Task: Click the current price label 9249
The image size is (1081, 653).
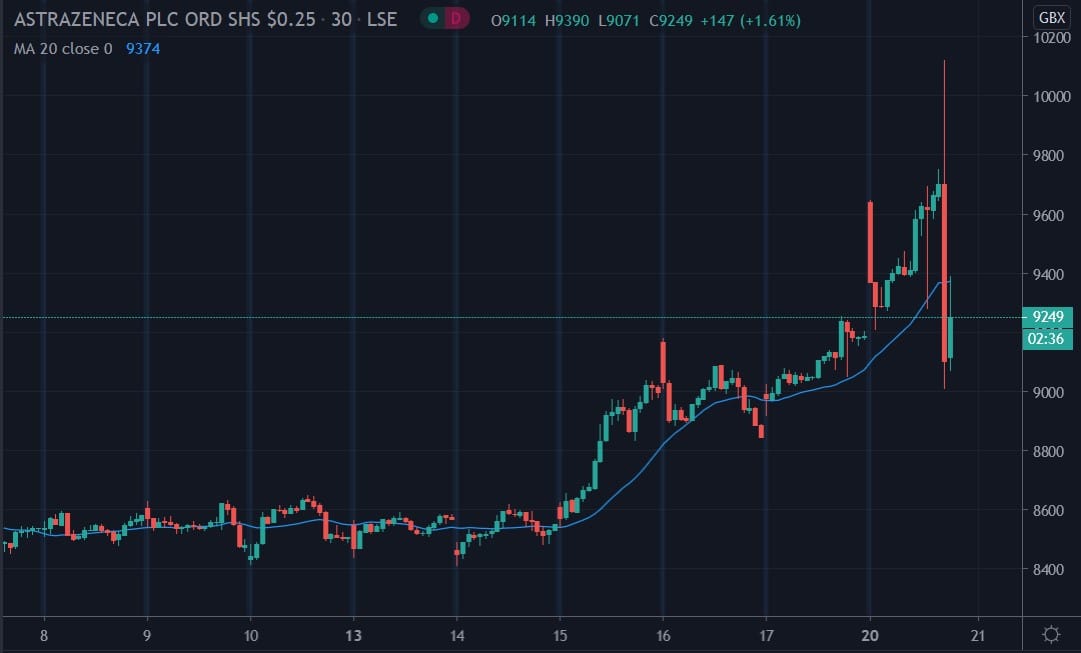Action: click(x=1046, y=317)
